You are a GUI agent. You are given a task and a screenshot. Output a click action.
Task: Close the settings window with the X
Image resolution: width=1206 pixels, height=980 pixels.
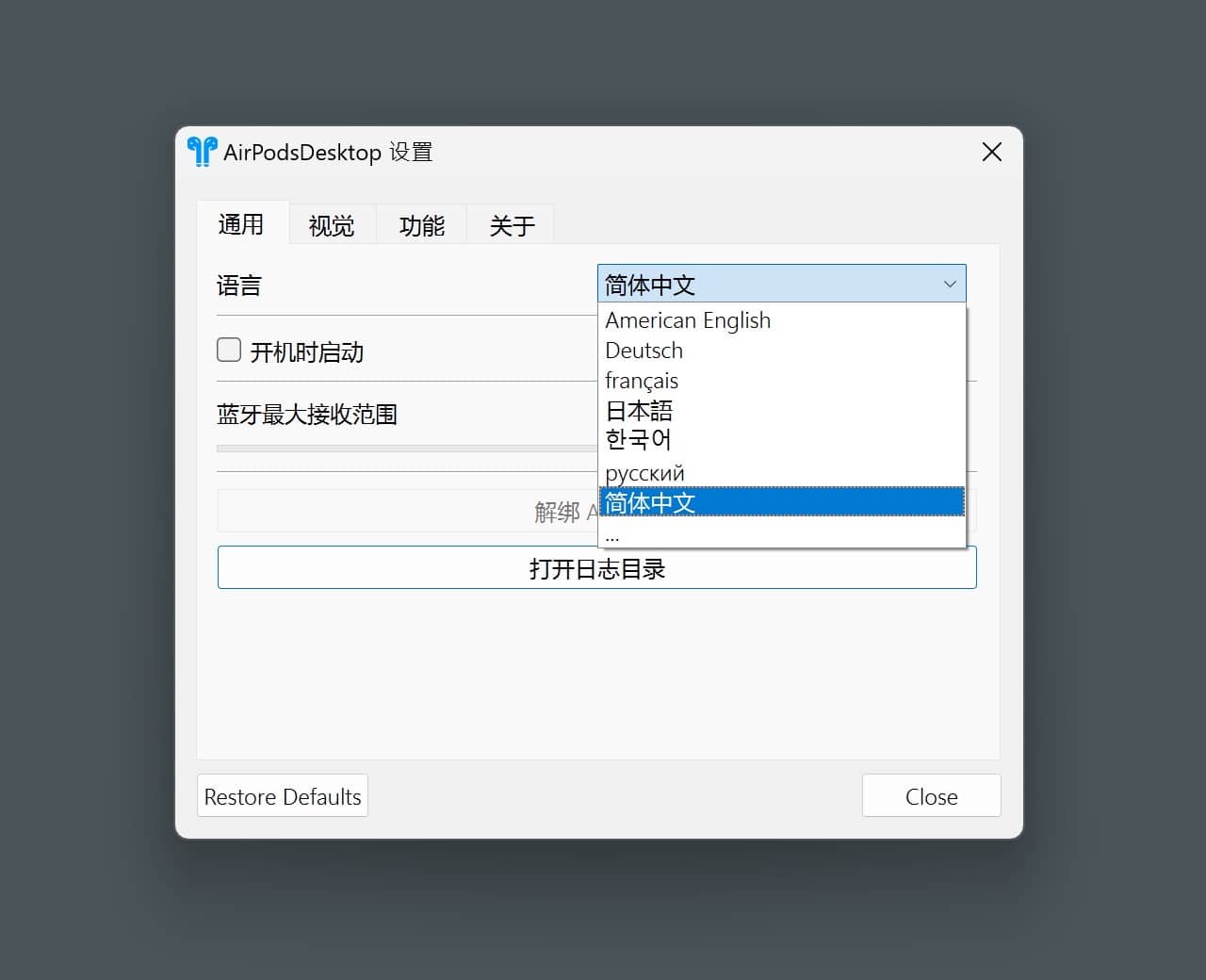click(x=992, y=152)
